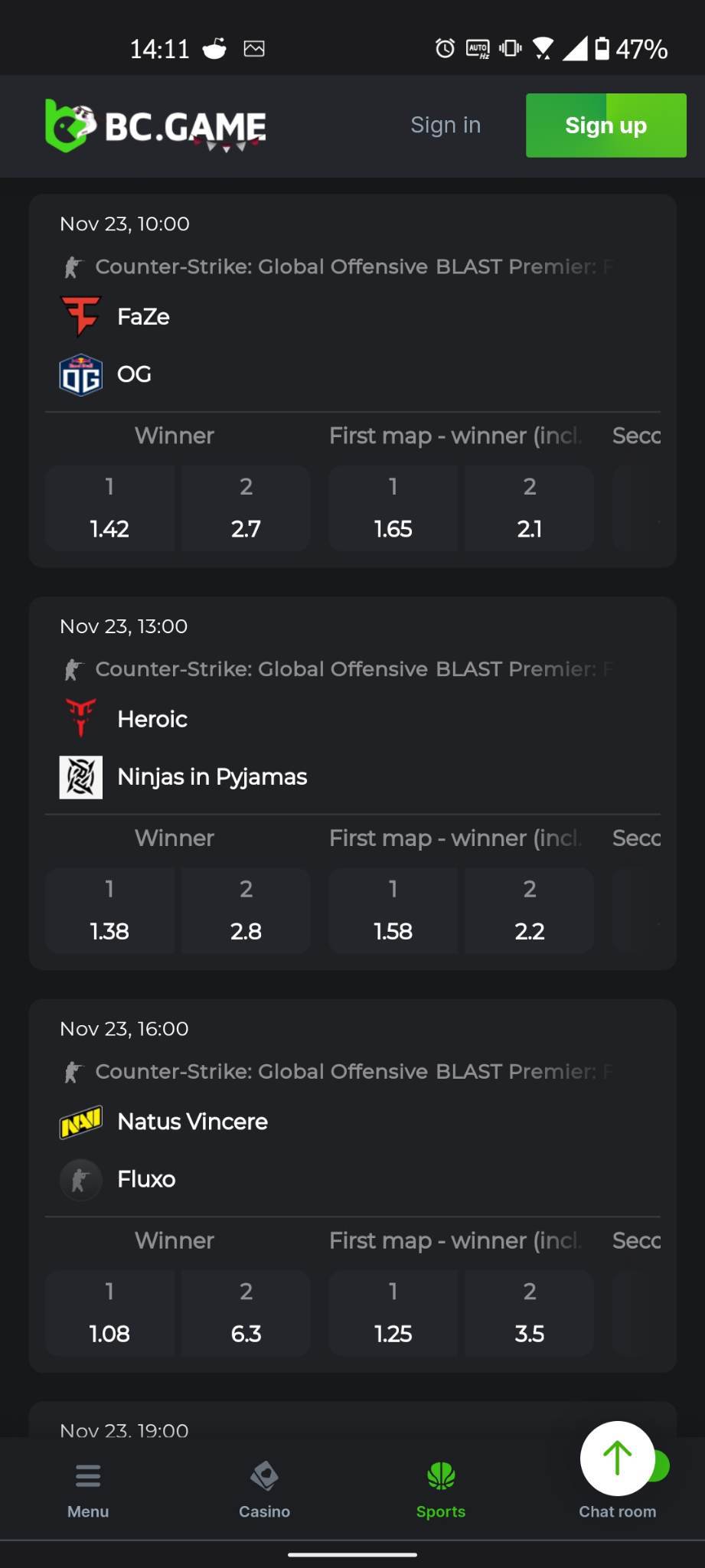Open Natus Vincere vs Fluxo league title
705x1568 pixels.
tap(353, 1072)
